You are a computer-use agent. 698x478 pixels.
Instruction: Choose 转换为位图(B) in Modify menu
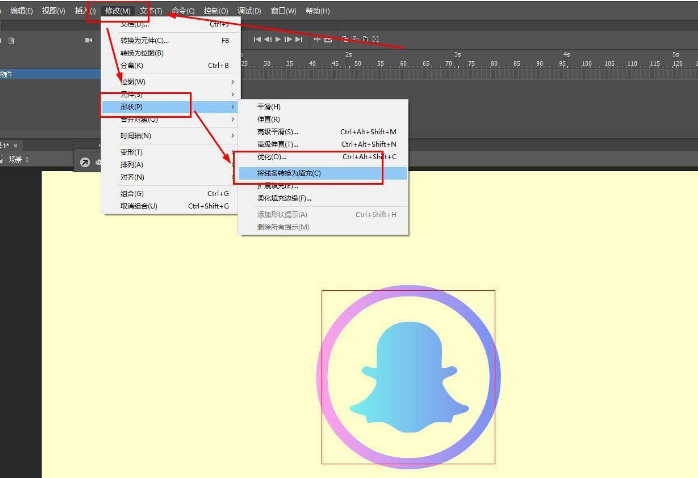pyautogui.click(x=171, y=53)
